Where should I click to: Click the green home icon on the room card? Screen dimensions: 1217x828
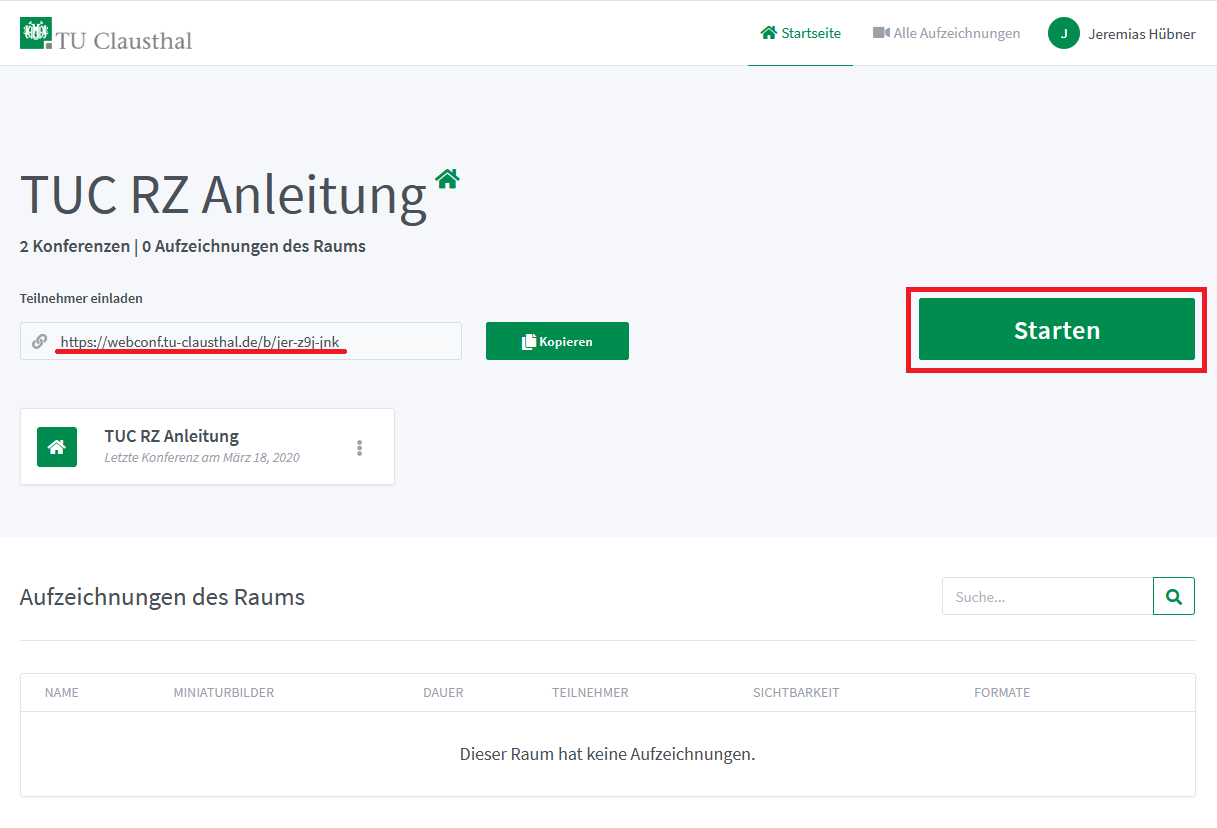(57, 447)
